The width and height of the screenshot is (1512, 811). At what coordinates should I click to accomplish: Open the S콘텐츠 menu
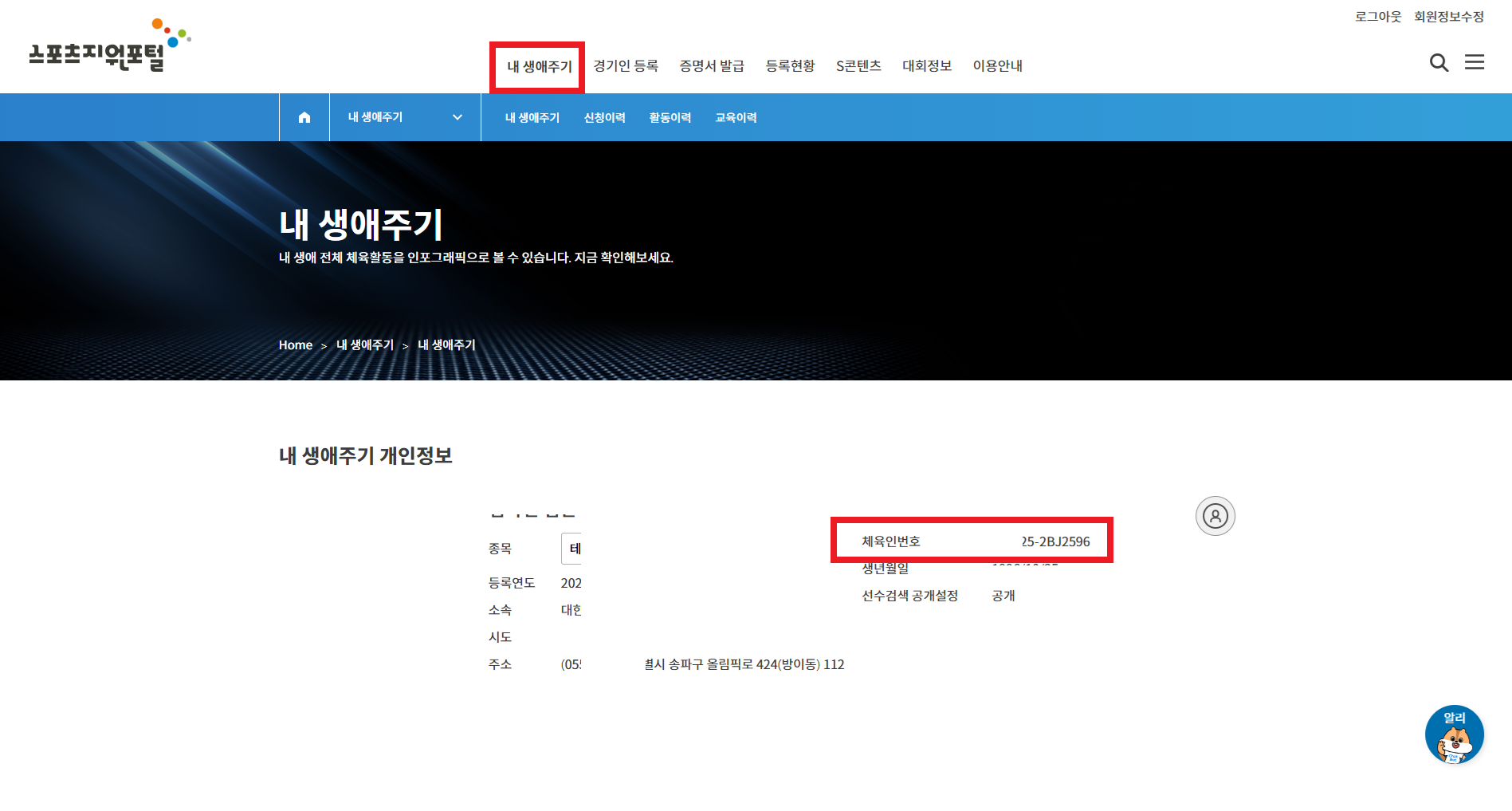click(858, 65)
